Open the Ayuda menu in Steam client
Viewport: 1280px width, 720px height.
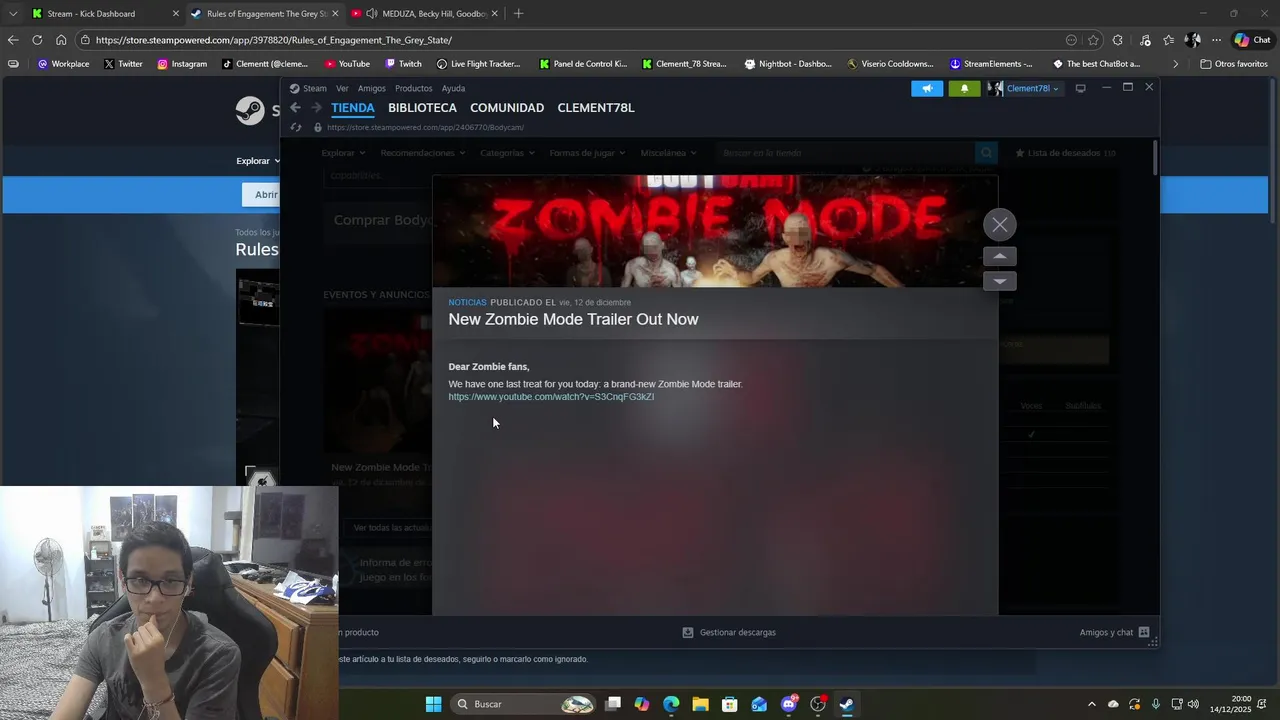pos(453,88)
